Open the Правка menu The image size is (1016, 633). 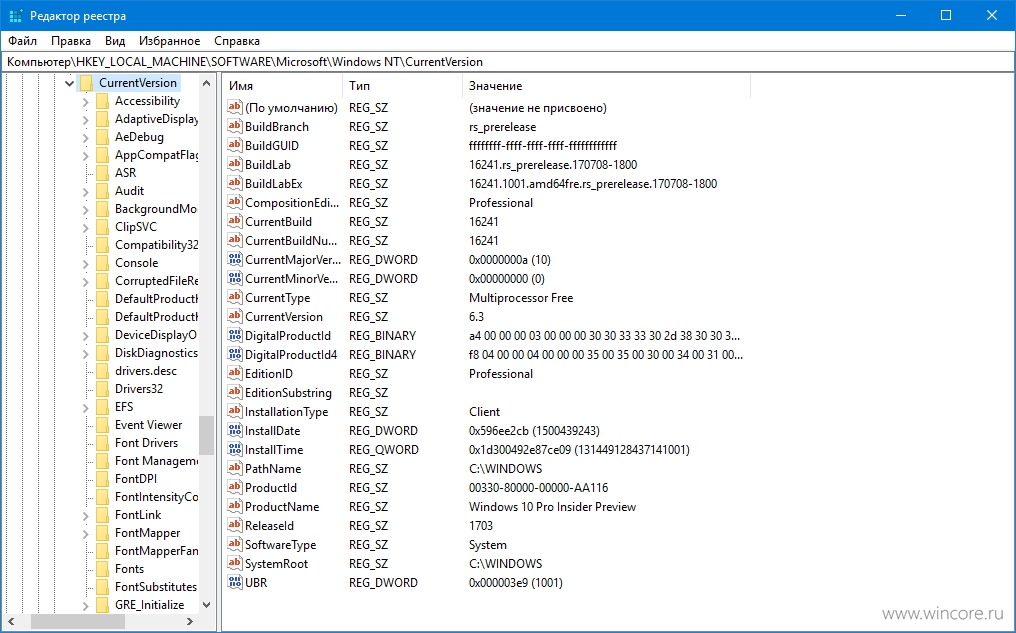(71, 41)
